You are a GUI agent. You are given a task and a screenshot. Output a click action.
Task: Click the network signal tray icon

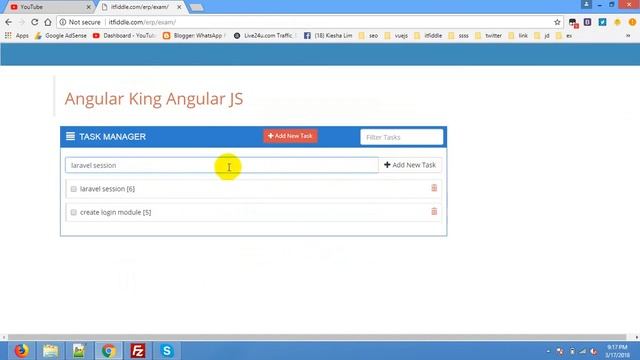click(583, 351)
